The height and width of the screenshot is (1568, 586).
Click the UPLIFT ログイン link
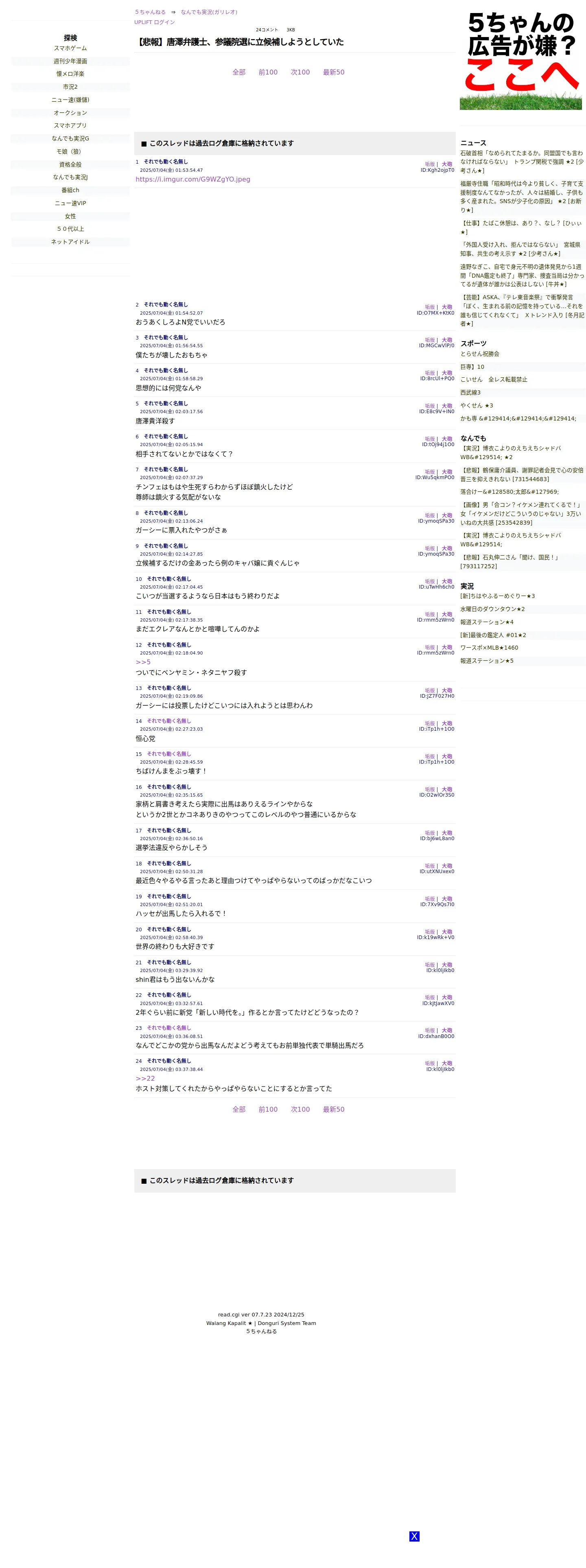pyautogui.click(x=155, y=22)
